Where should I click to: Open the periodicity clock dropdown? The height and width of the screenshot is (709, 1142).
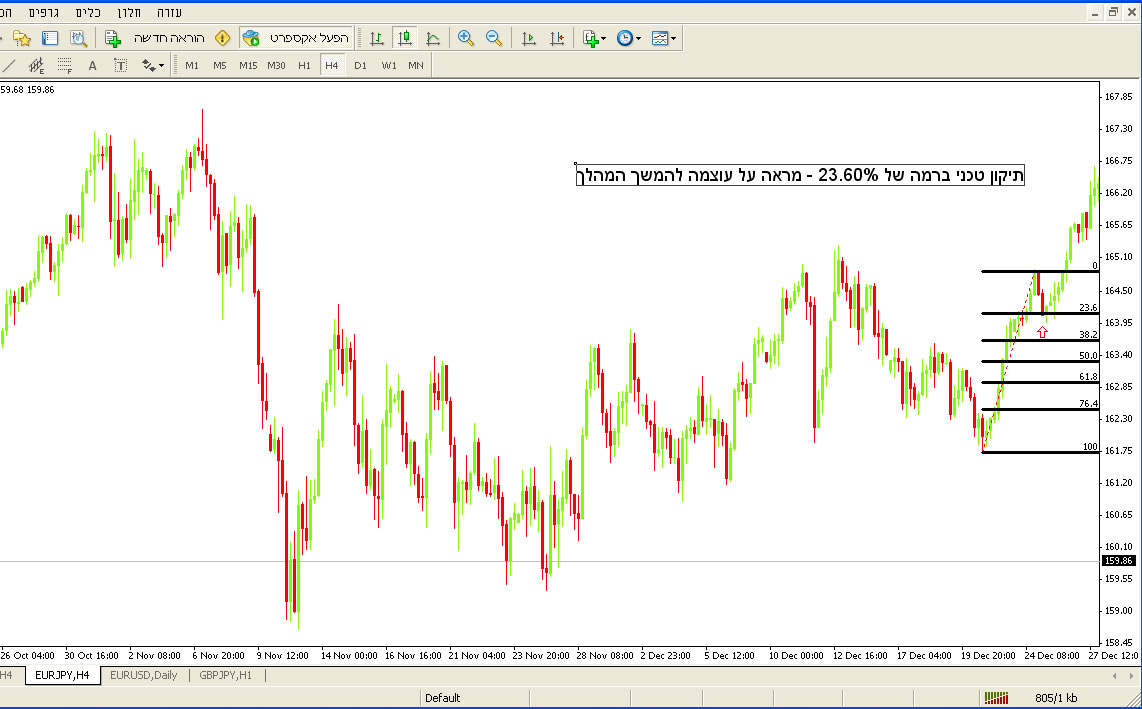[x=629, y=38]
